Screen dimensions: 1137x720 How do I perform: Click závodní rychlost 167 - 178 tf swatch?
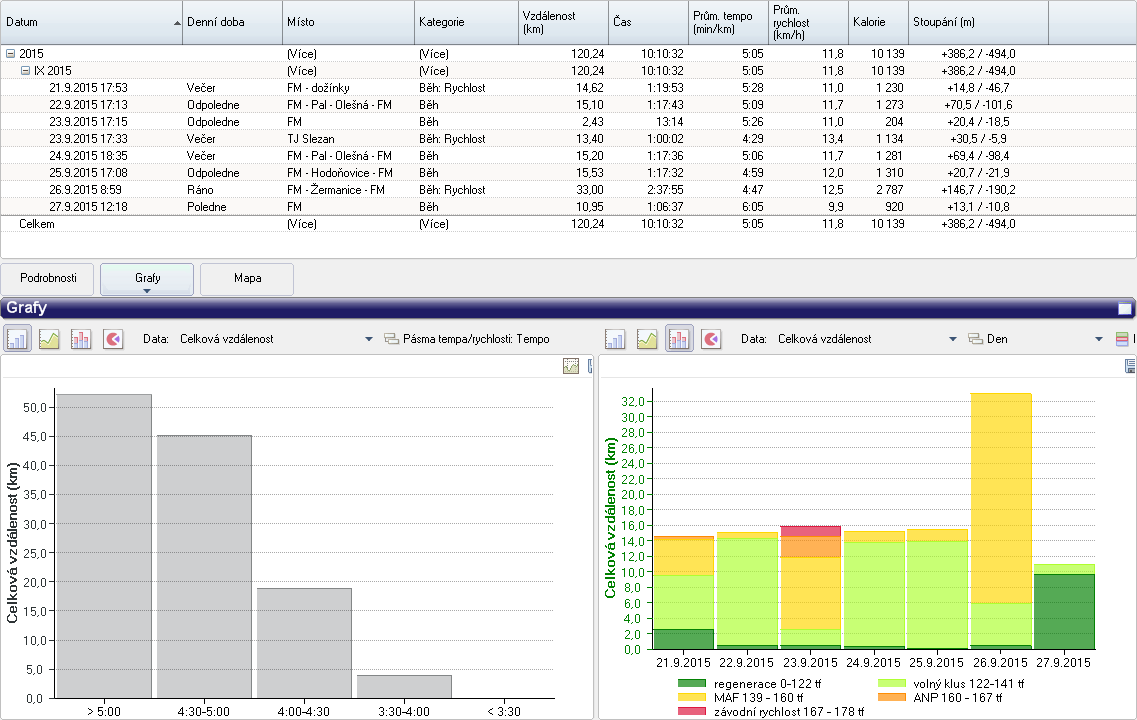pyautogui.click(x=692, y=711)
